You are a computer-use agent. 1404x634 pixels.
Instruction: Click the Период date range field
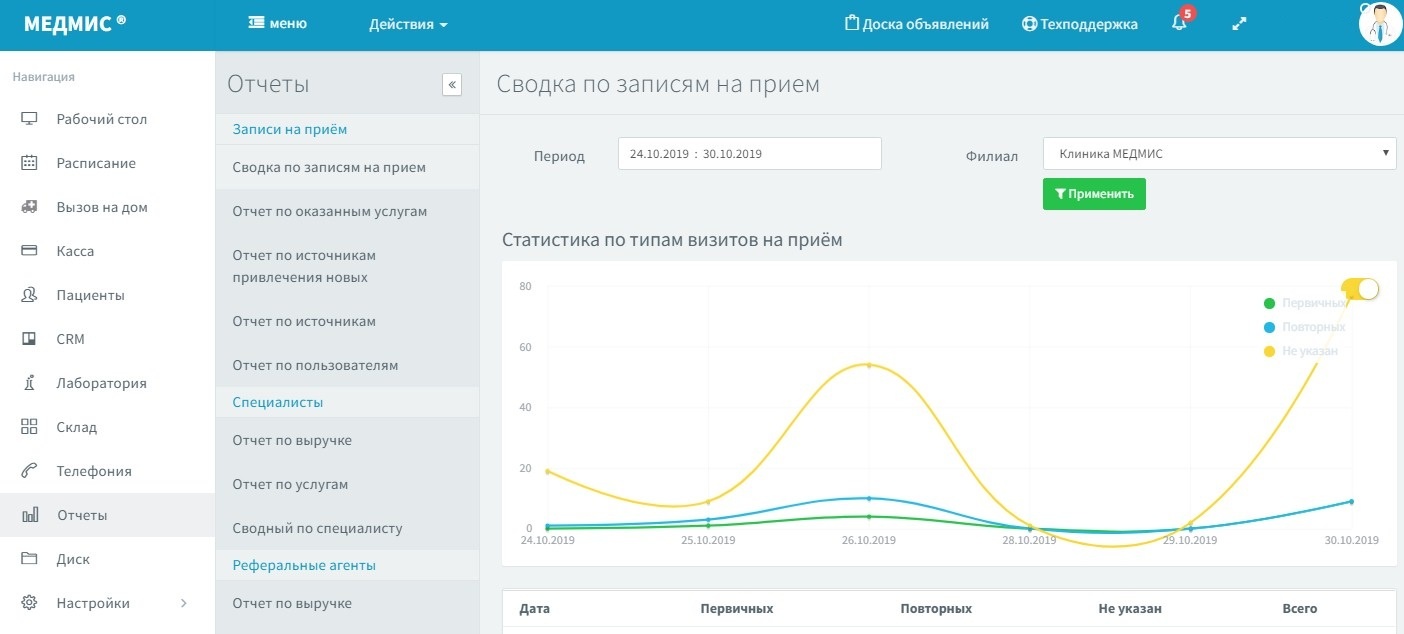[x=749, y=154]
